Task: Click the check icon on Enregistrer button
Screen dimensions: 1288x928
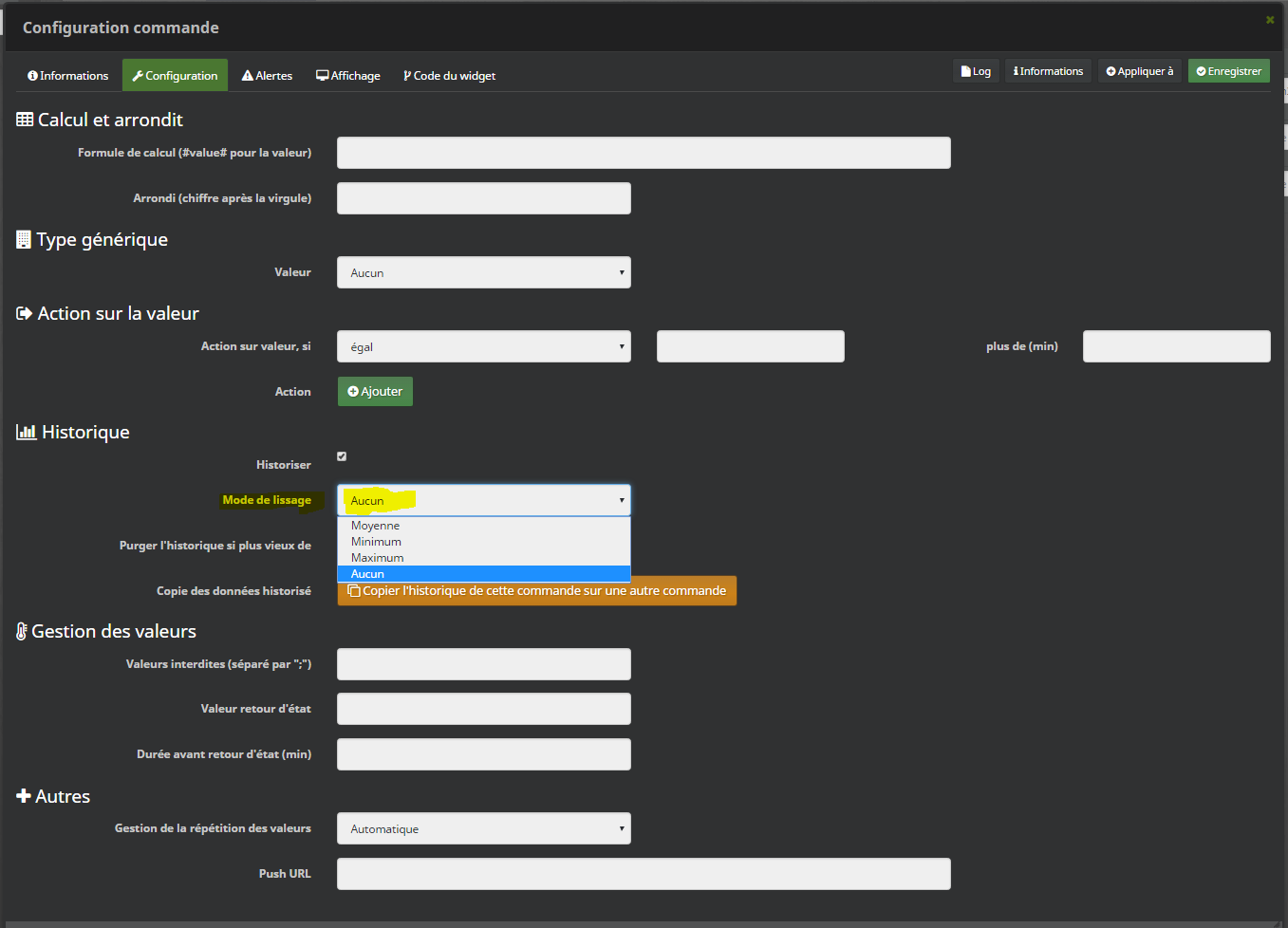Action: tap(1201, 71)
